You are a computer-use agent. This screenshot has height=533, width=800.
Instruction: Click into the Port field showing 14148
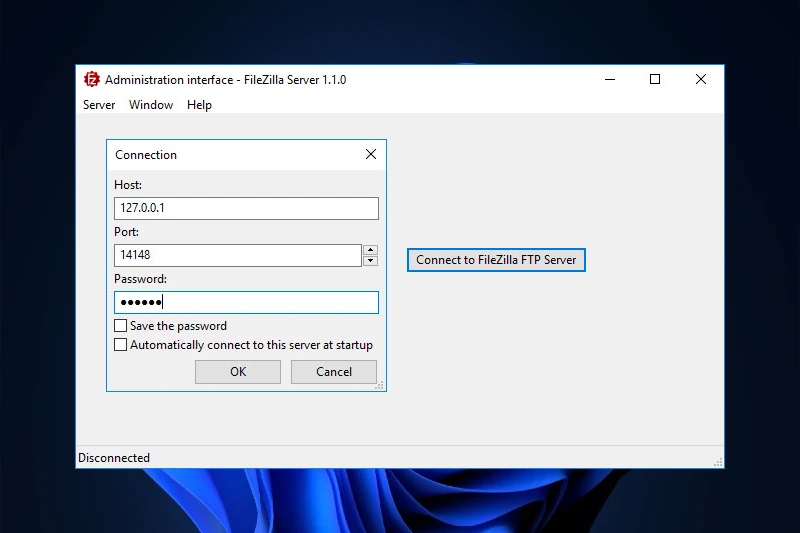pyautogui.click(x=237, y=256)
